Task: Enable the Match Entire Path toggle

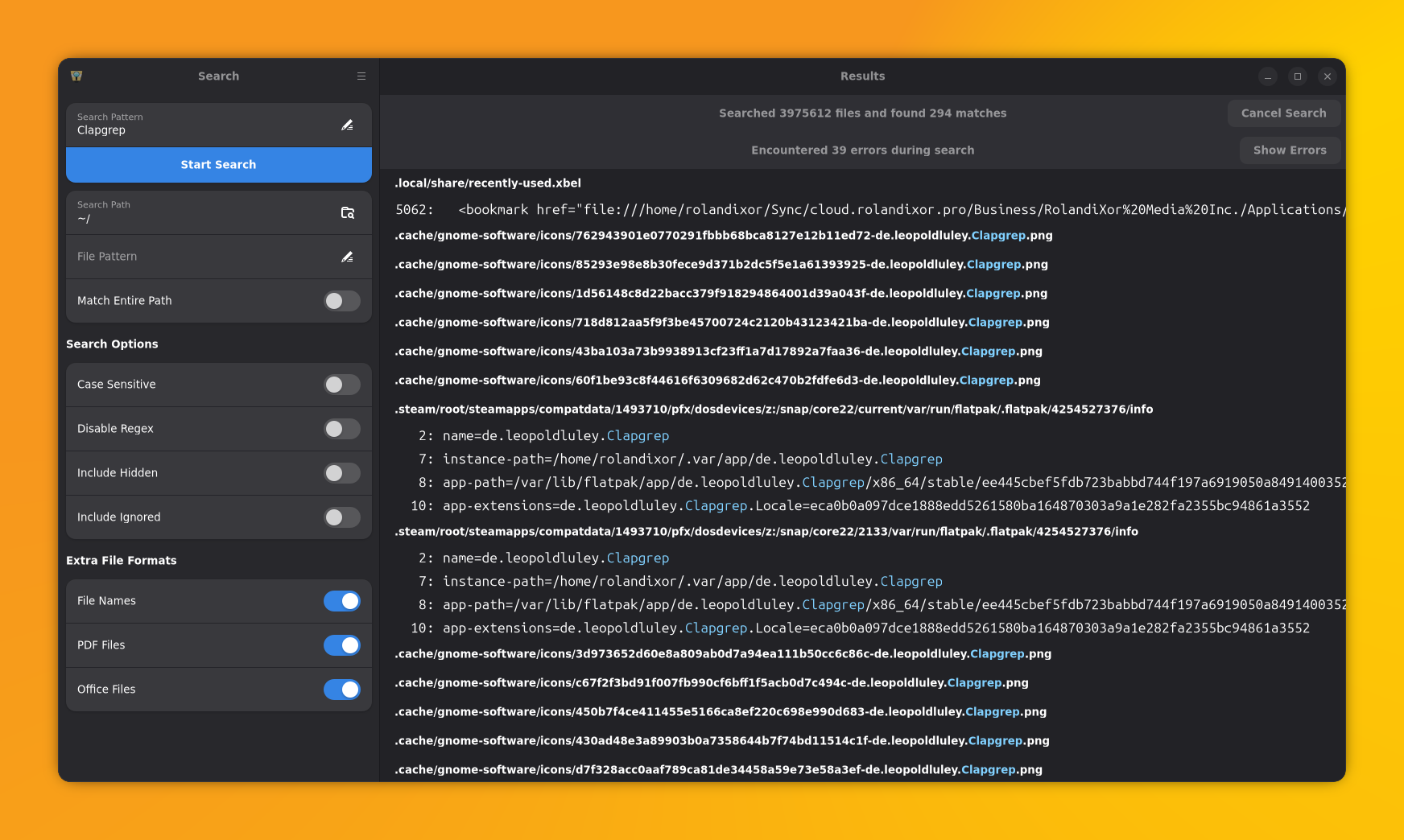Action: [x=341, y=300]
